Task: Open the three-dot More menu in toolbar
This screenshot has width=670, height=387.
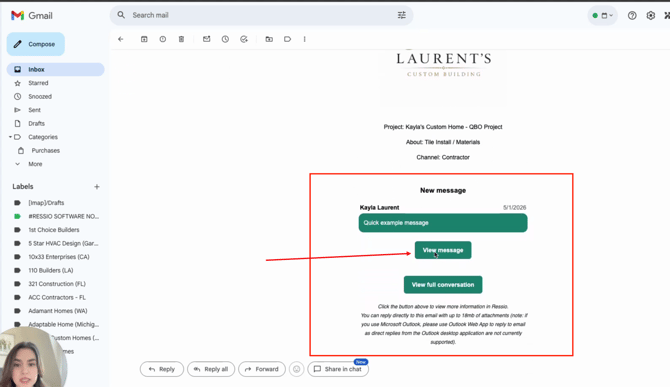Action: coord(305,39)
